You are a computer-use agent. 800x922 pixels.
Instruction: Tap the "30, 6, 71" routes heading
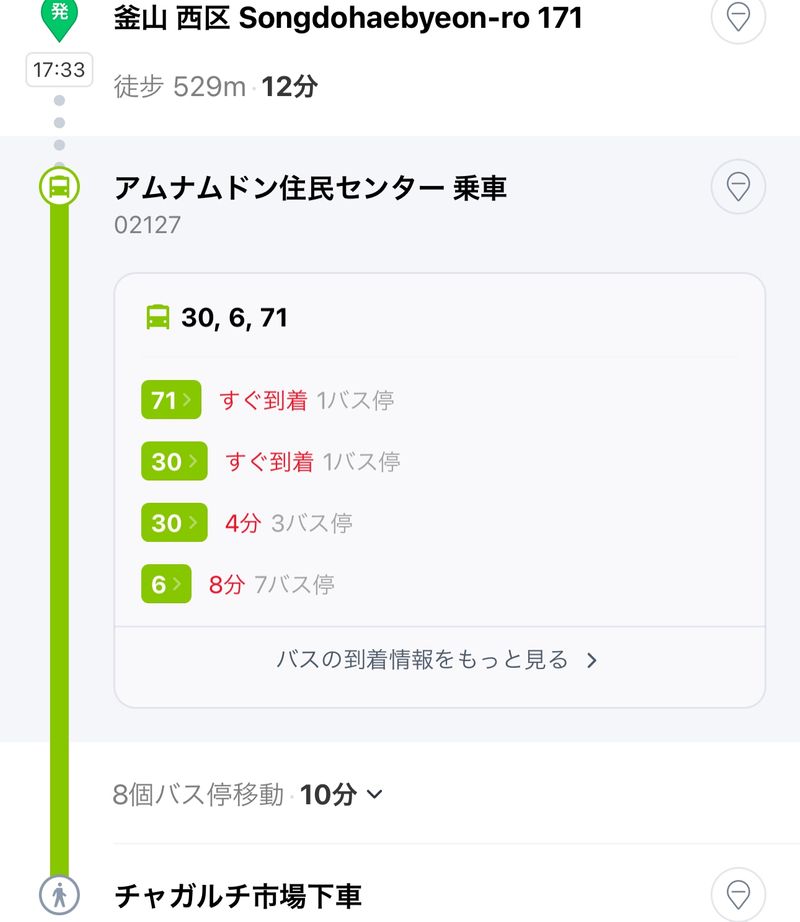(x=234, y=318)
